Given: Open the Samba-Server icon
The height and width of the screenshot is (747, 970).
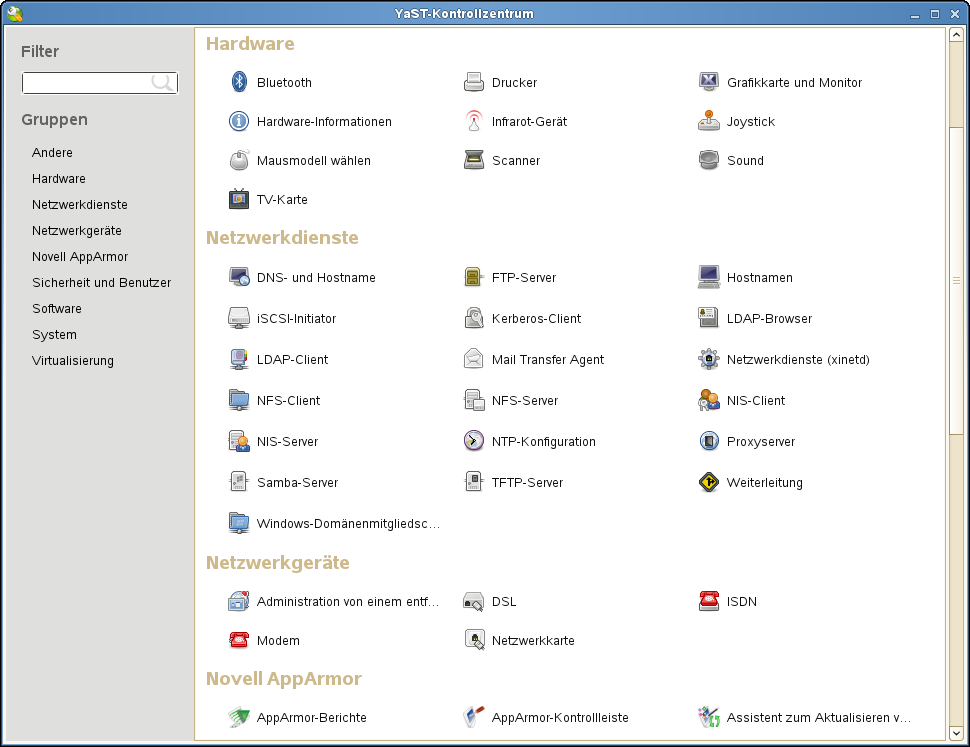Looking at the screenshot, I should [x=239, y=482].
